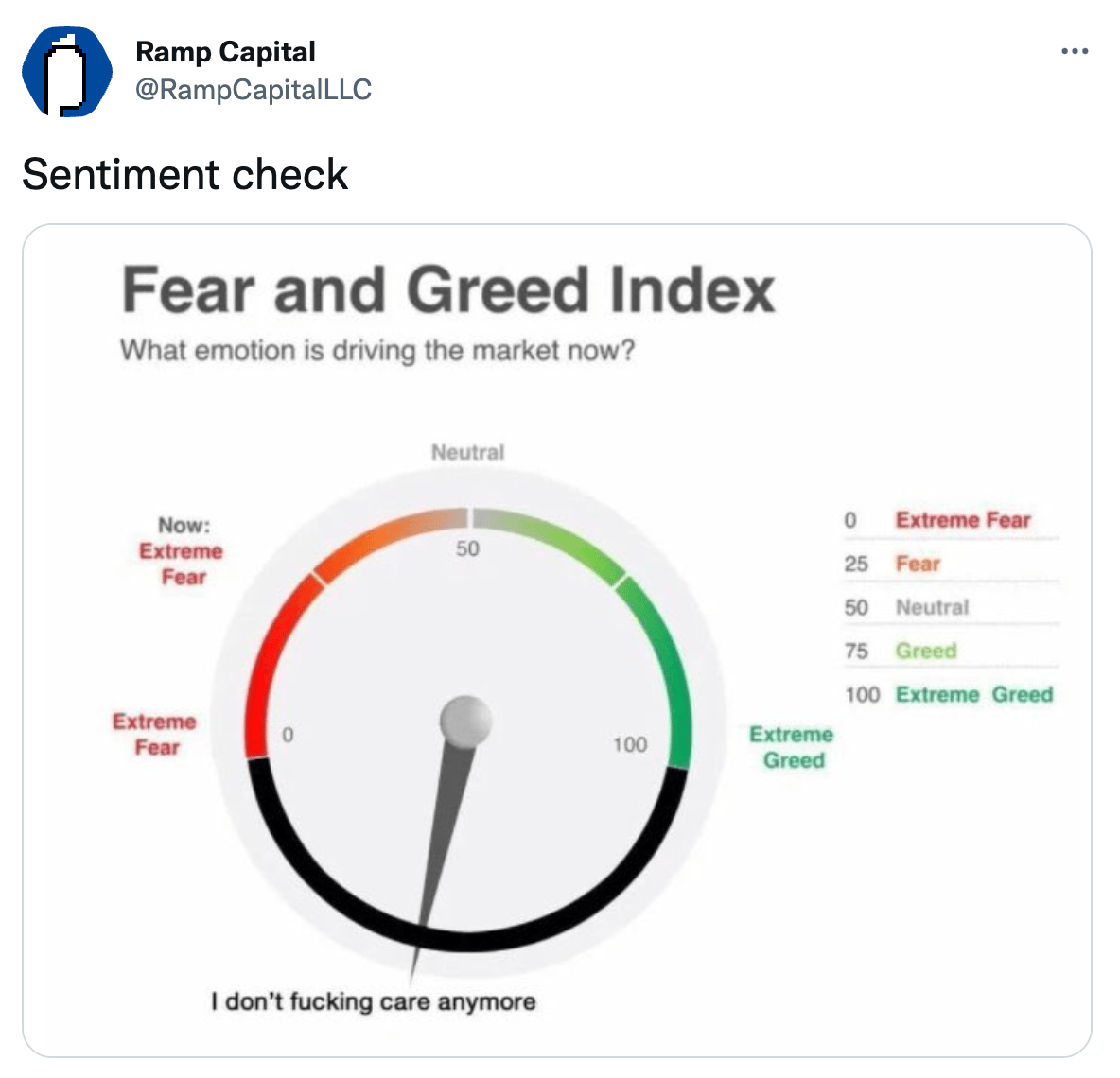This screenshot has height=1078, width=1120.
Task: Click the "Neutral" label above the gauge
Action: pyautogui.click(x=467, y=452)
